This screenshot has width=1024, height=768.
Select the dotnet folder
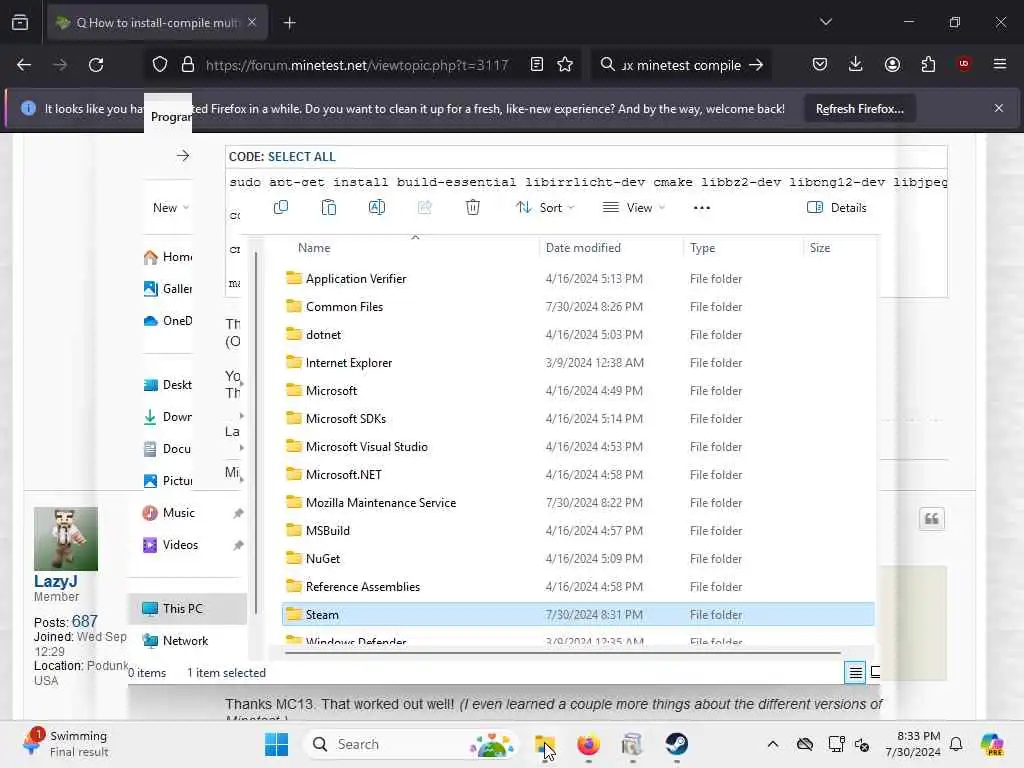coord(578,335)
